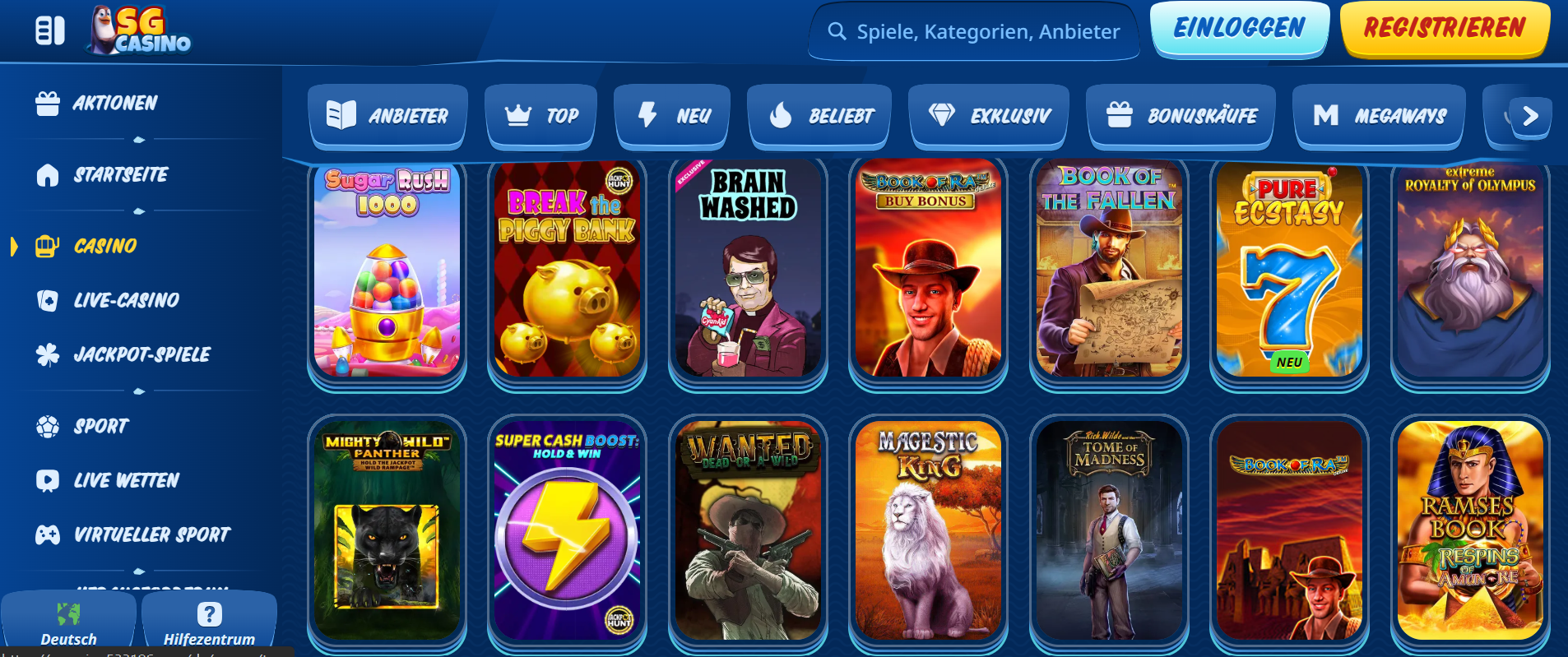Screen dimensions: 1568x657
Task: Open Jackpot-Spiele clover icon entry
Action: click(x=48, y=354)
